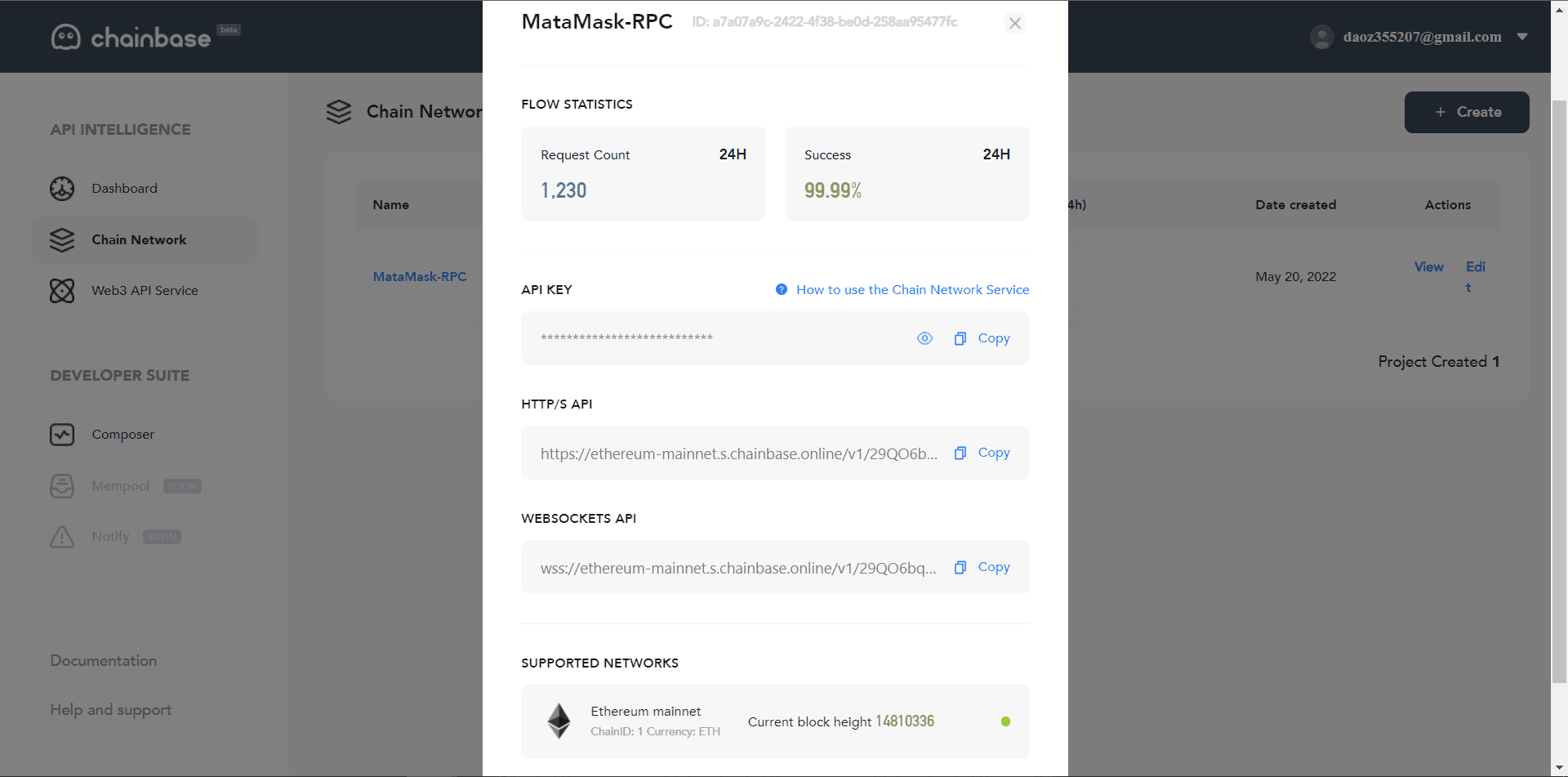The width and height of the screenshot is (1568, 777).
Task: Click the Name column header
Action: point(391,205)
